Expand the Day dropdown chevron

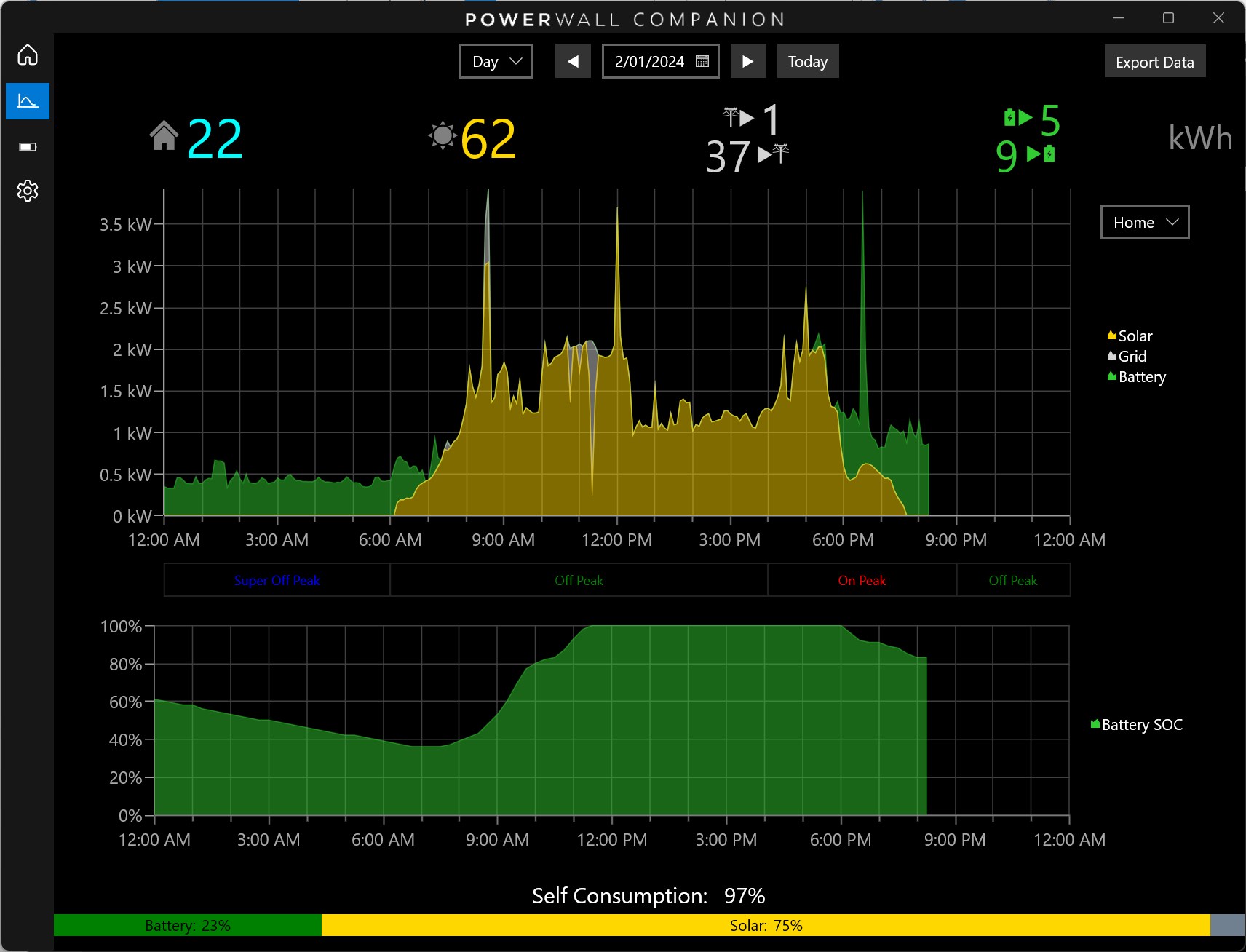click(x=516, y=61)
